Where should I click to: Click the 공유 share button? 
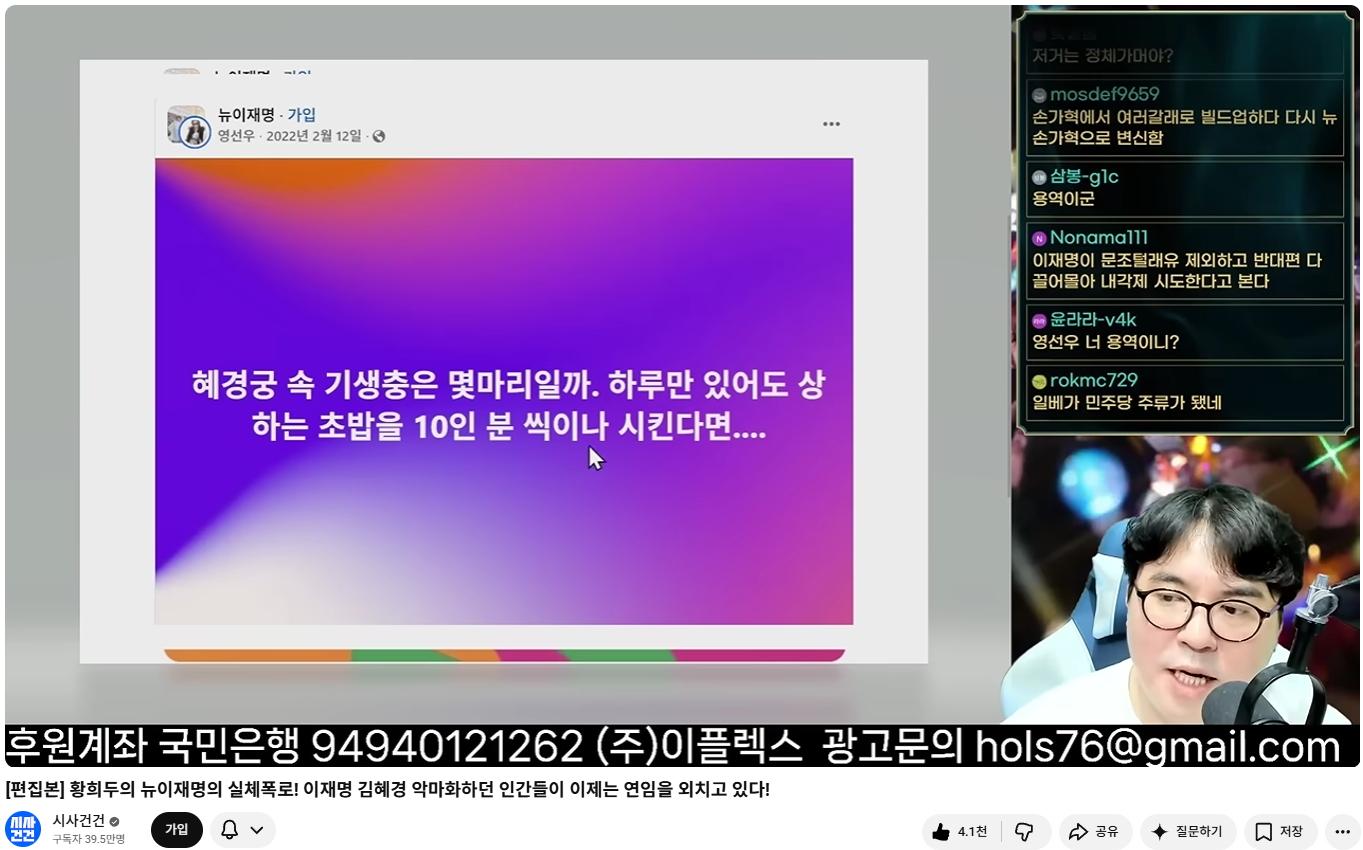pyautogui.click(x=1095, y=831)
